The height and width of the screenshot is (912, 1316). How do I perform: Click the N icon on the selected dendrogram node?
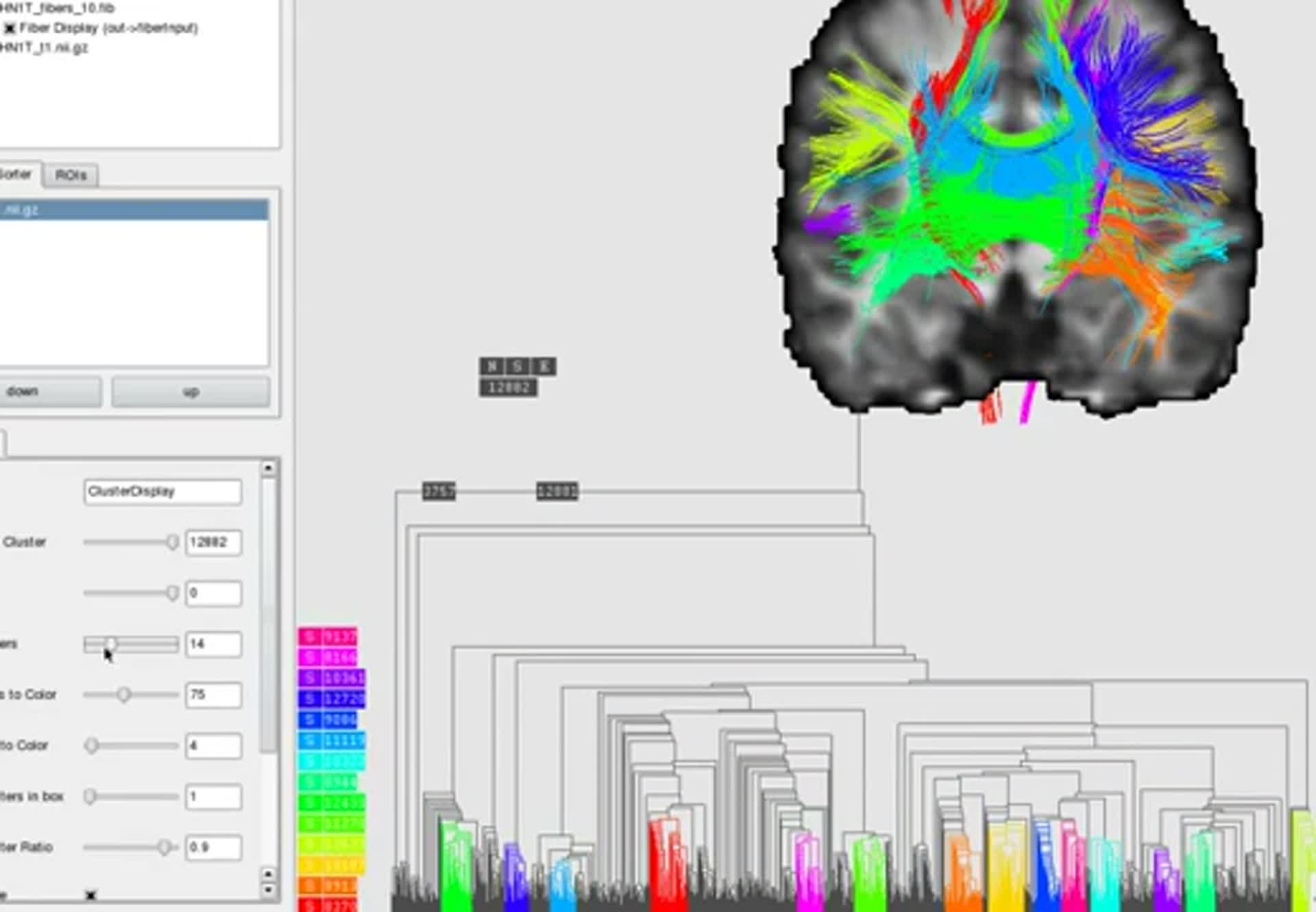coord(491,367)
